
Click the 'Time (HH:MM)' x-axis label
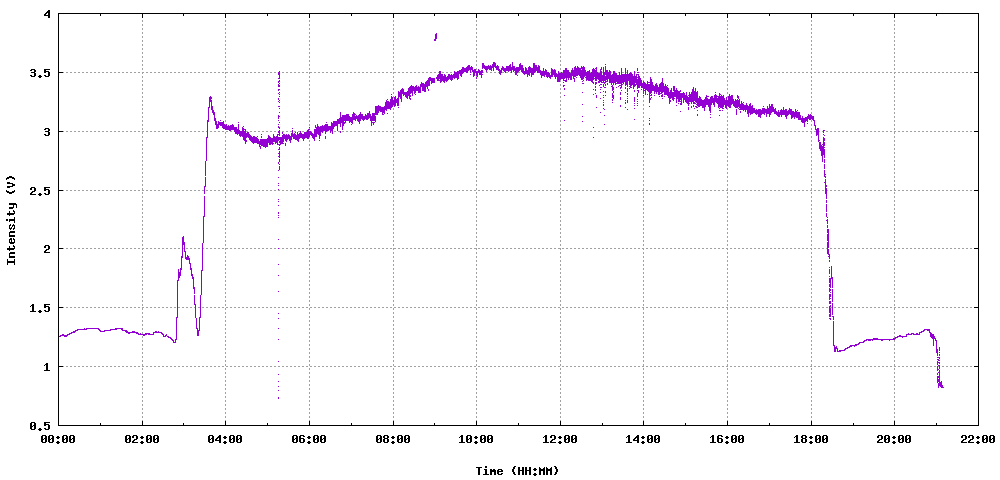point(517,471)
